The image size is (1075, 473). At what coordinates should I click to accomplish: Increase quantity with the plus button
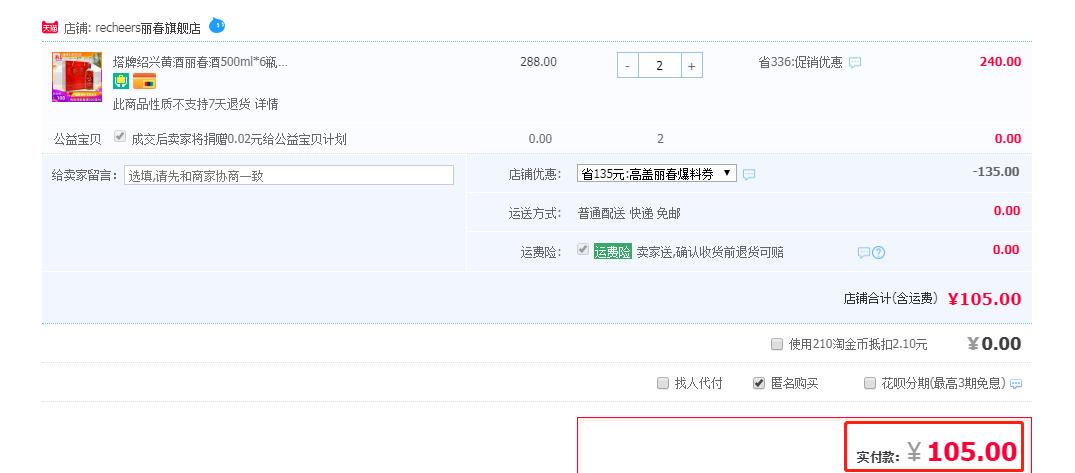click(x=692, y=66)
